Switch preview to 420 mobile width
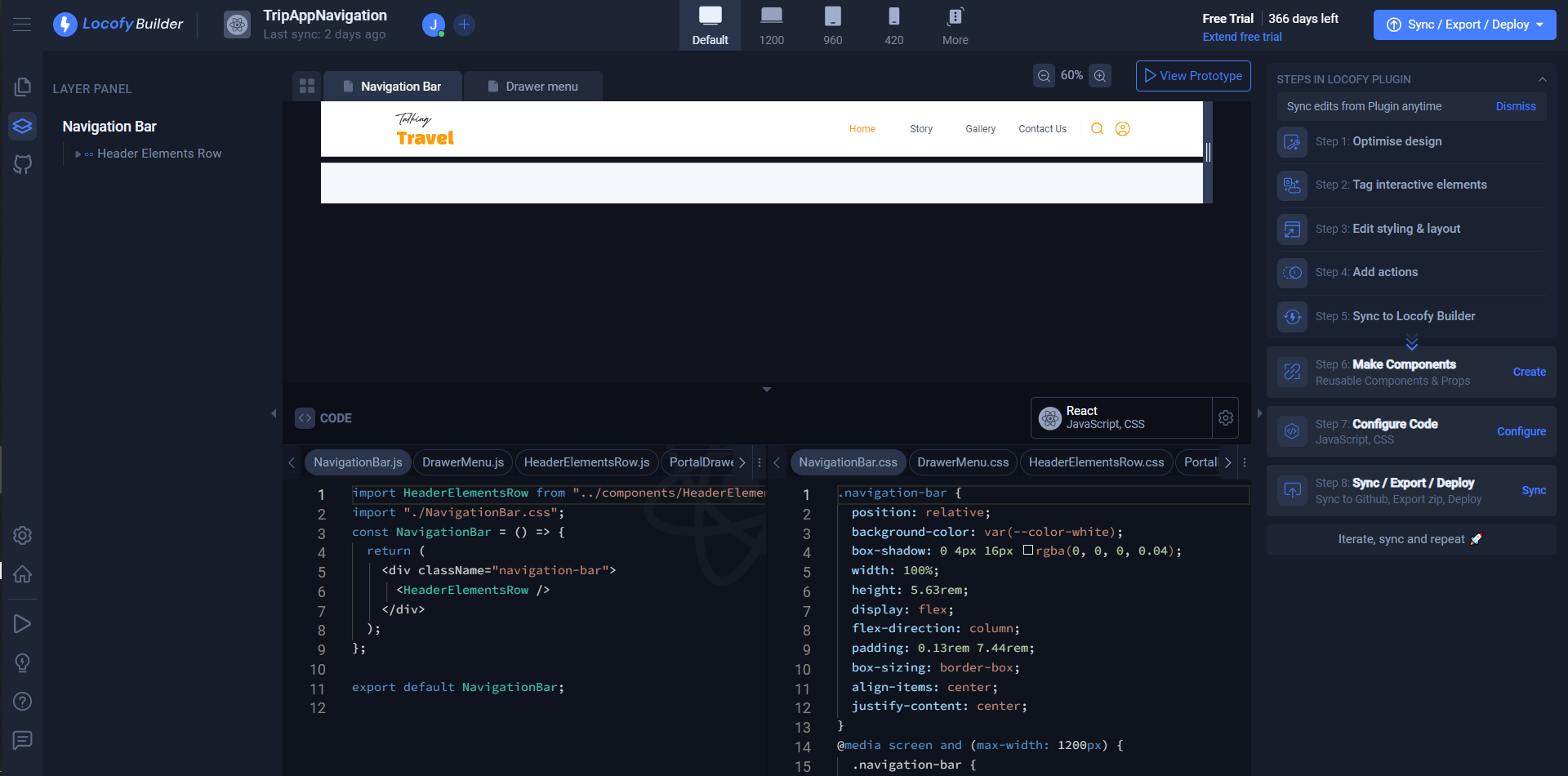 (893, 25)
